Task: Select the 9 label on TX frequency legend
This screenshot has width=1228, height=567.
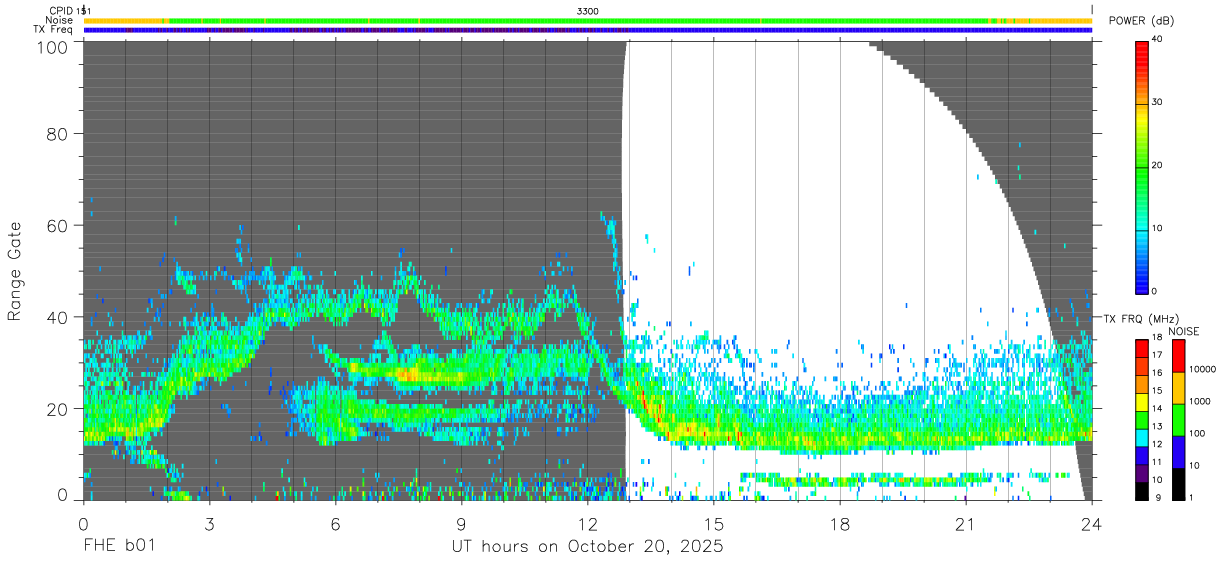Action: click(1157, 498)
